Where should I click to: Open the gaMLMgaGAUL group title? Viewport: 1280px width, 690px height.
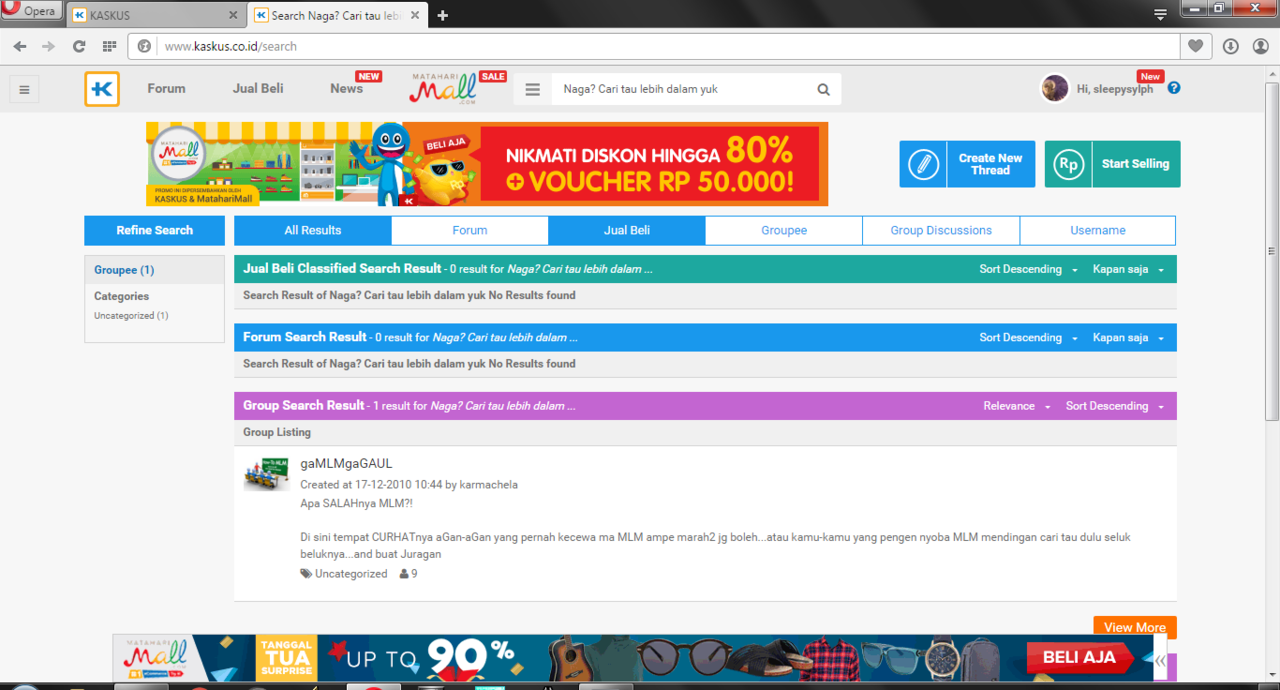[346, 463]
